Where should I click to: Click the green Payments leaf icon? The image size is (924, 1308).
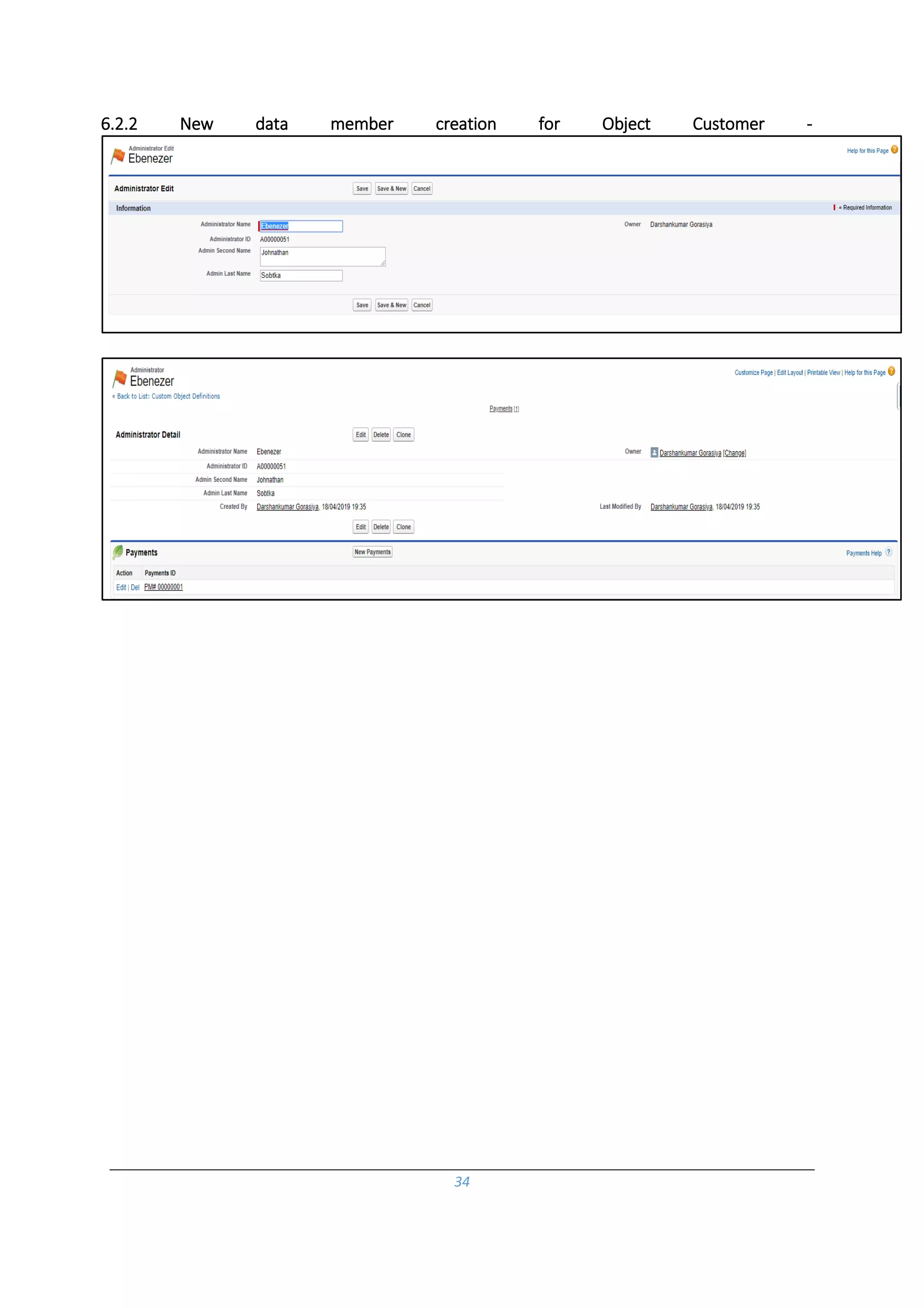pos(118,552)
